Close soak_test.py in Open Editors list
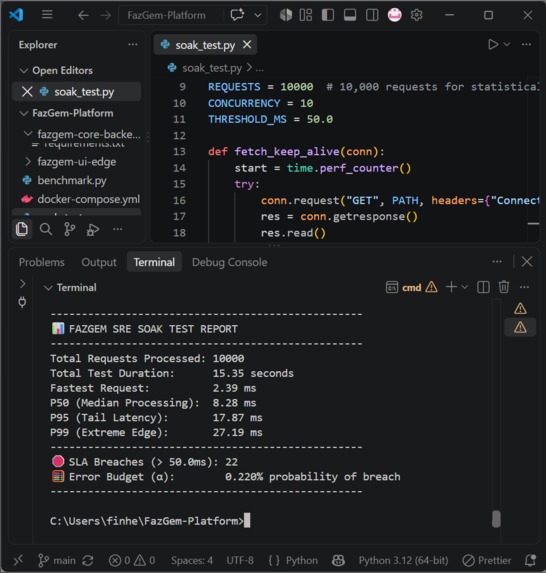The width and height of the screenshot is (546, 573). (27, 91)
